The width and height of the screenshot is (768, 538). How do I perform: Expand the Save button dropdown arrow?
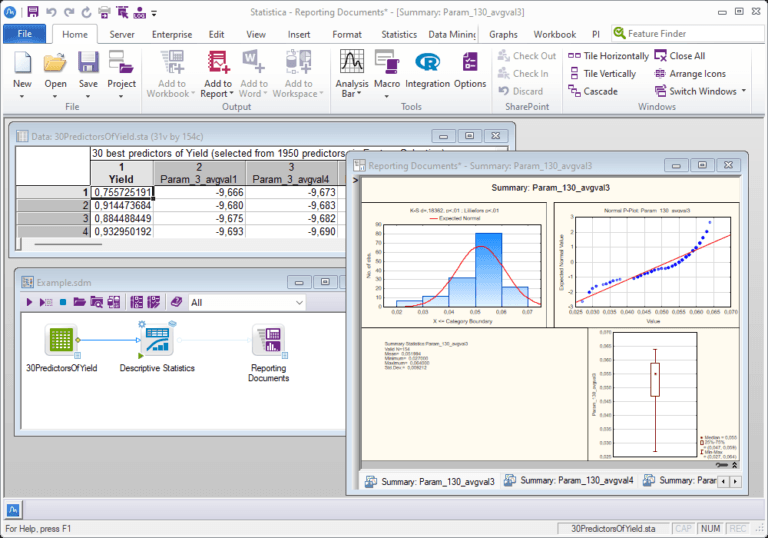[88, 96]
